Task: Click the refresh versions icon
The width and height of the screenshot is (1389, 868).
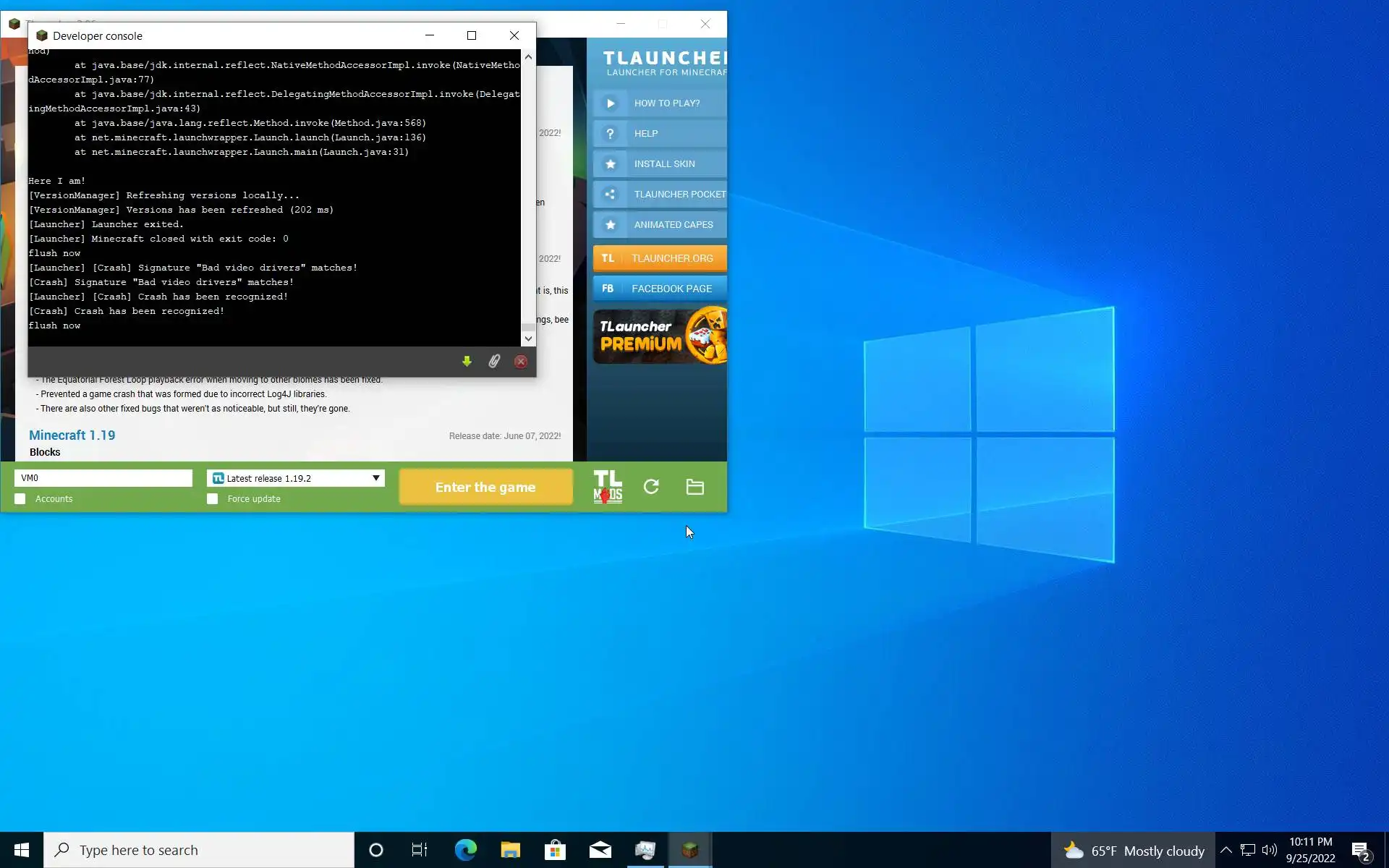Action: 651,487
